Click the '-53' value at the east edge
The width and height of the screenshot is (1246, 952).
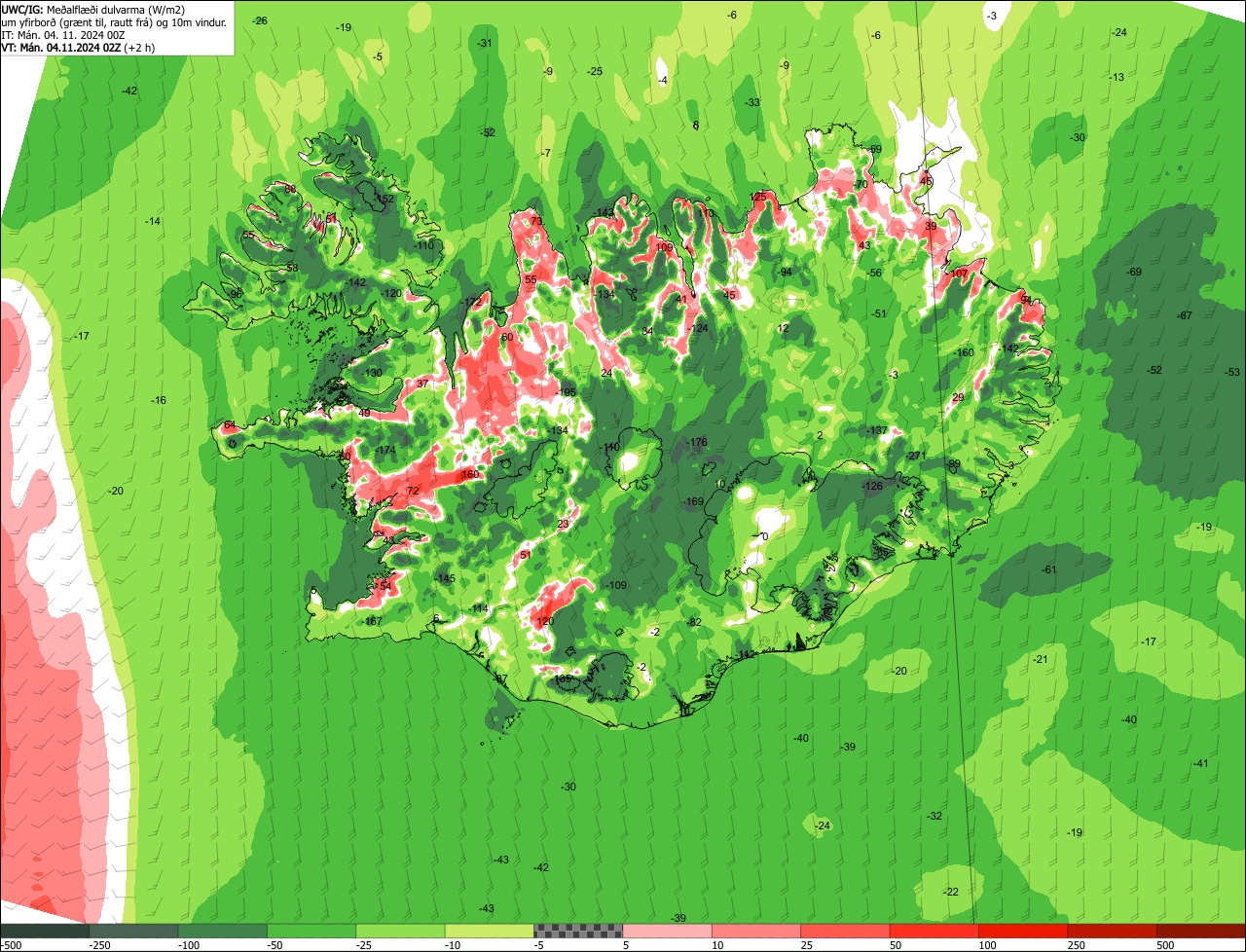point(1232,372)
